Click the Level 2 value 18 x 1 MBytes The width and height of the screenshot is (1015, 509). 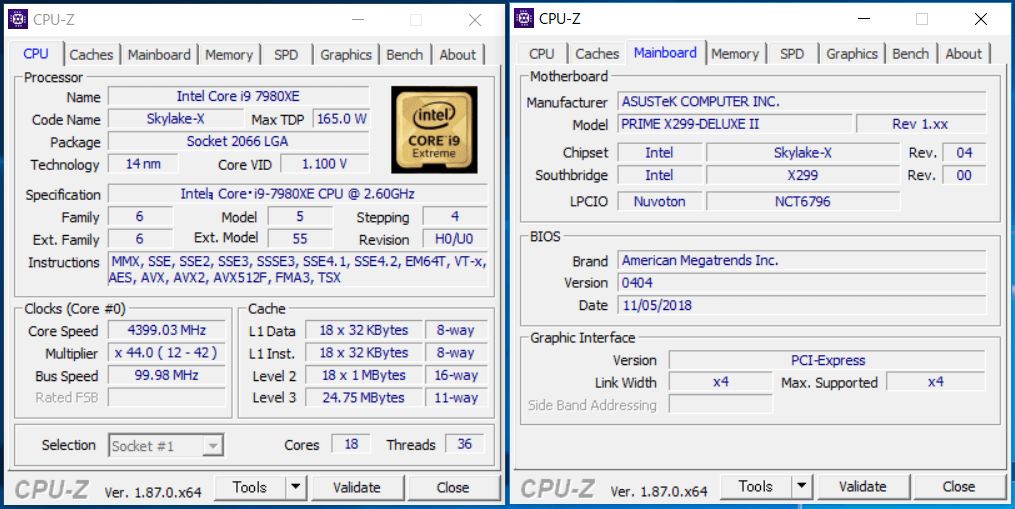364,376
